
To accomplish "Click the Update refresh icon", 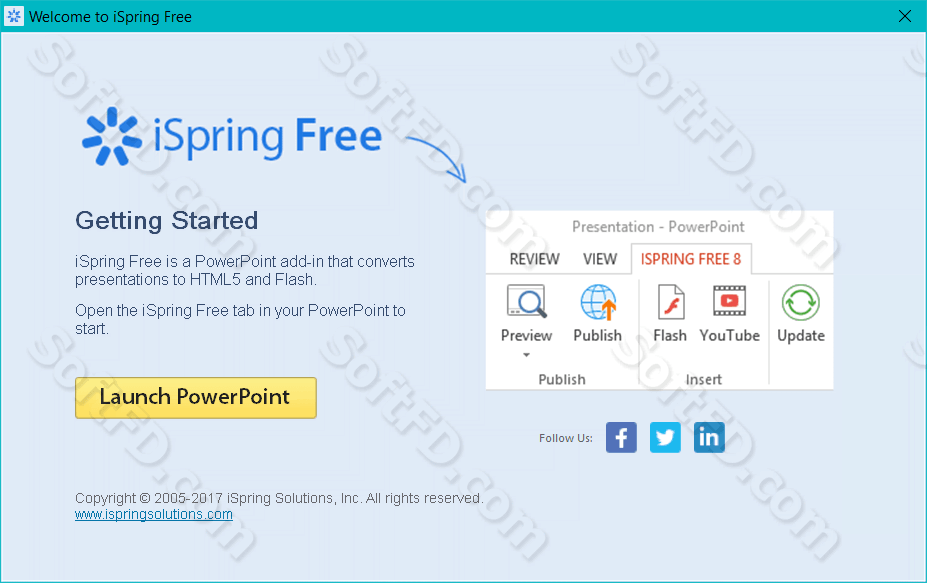I will 800,302.
